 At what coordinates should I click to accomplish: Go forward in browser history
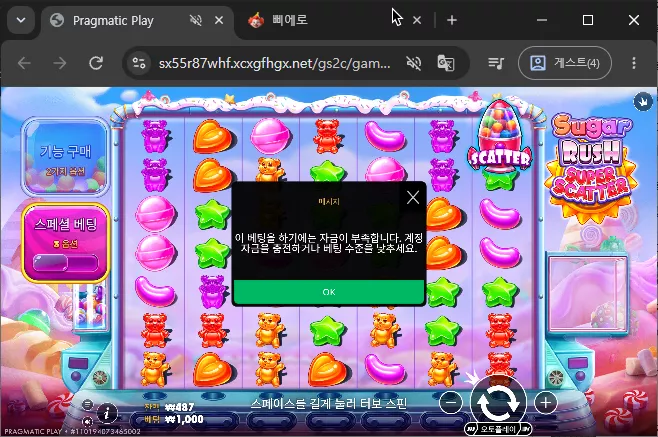click(60, 63)
